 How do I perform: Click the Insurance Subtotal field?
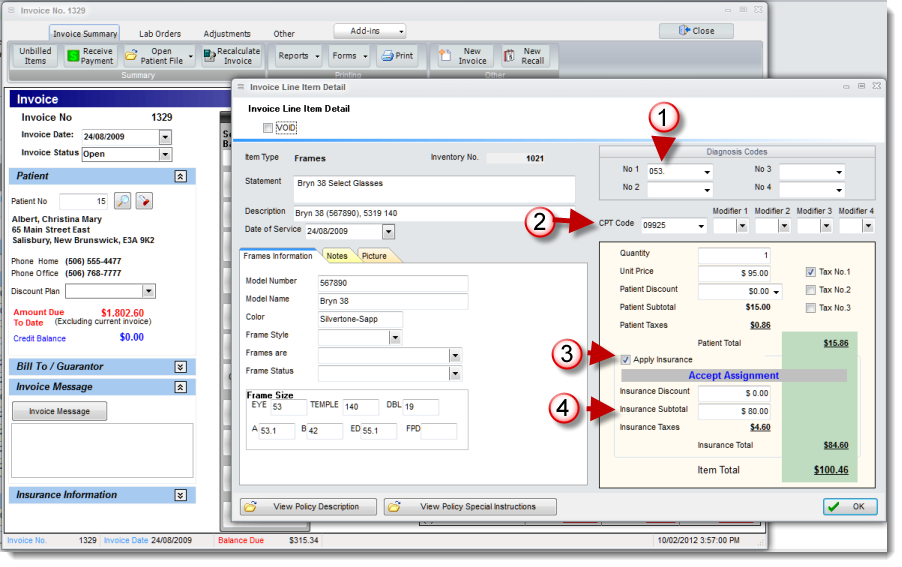(x=734, y=411)
